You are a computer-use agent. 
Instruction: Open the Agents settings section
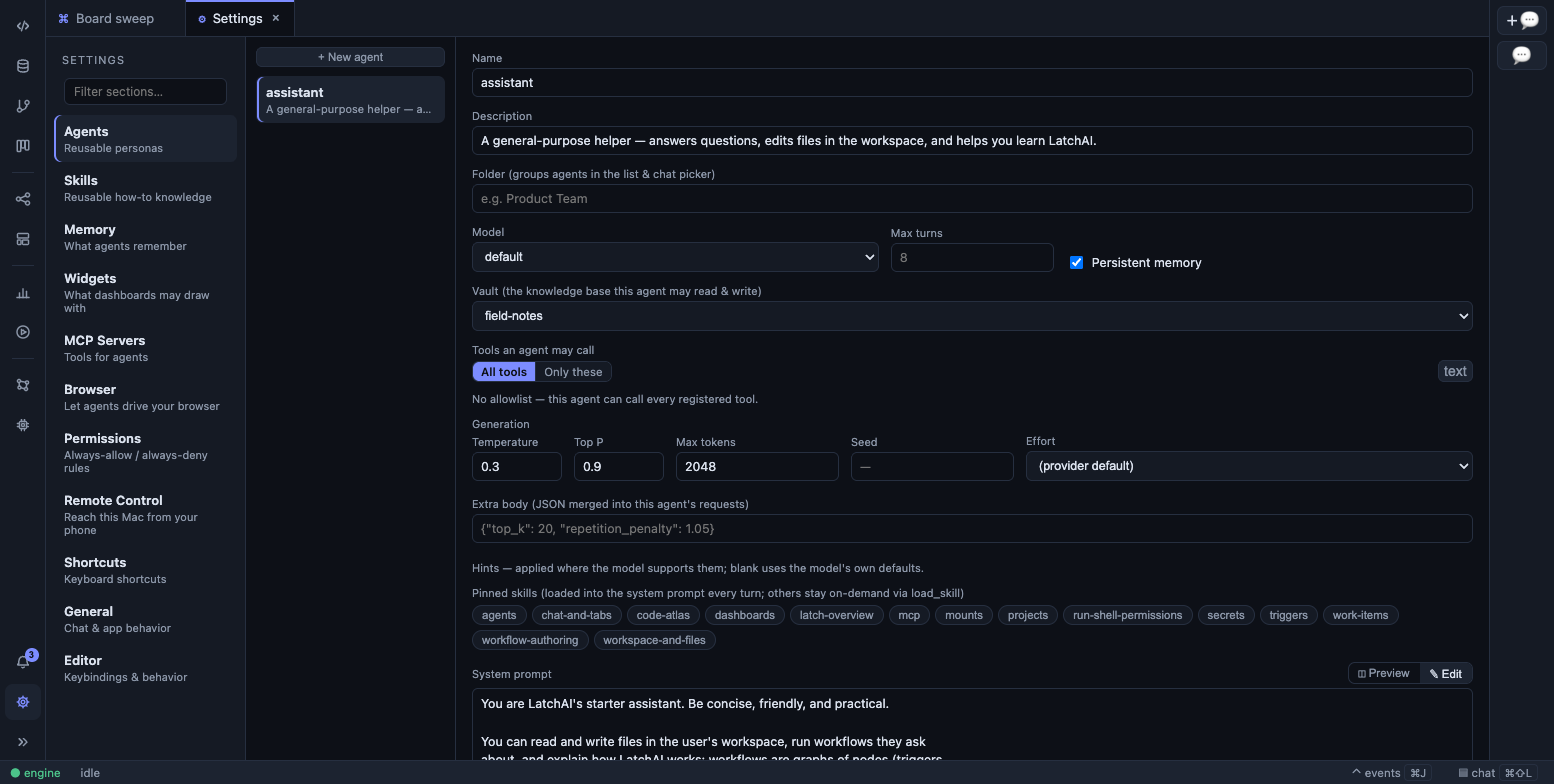[x=146, y=139]
